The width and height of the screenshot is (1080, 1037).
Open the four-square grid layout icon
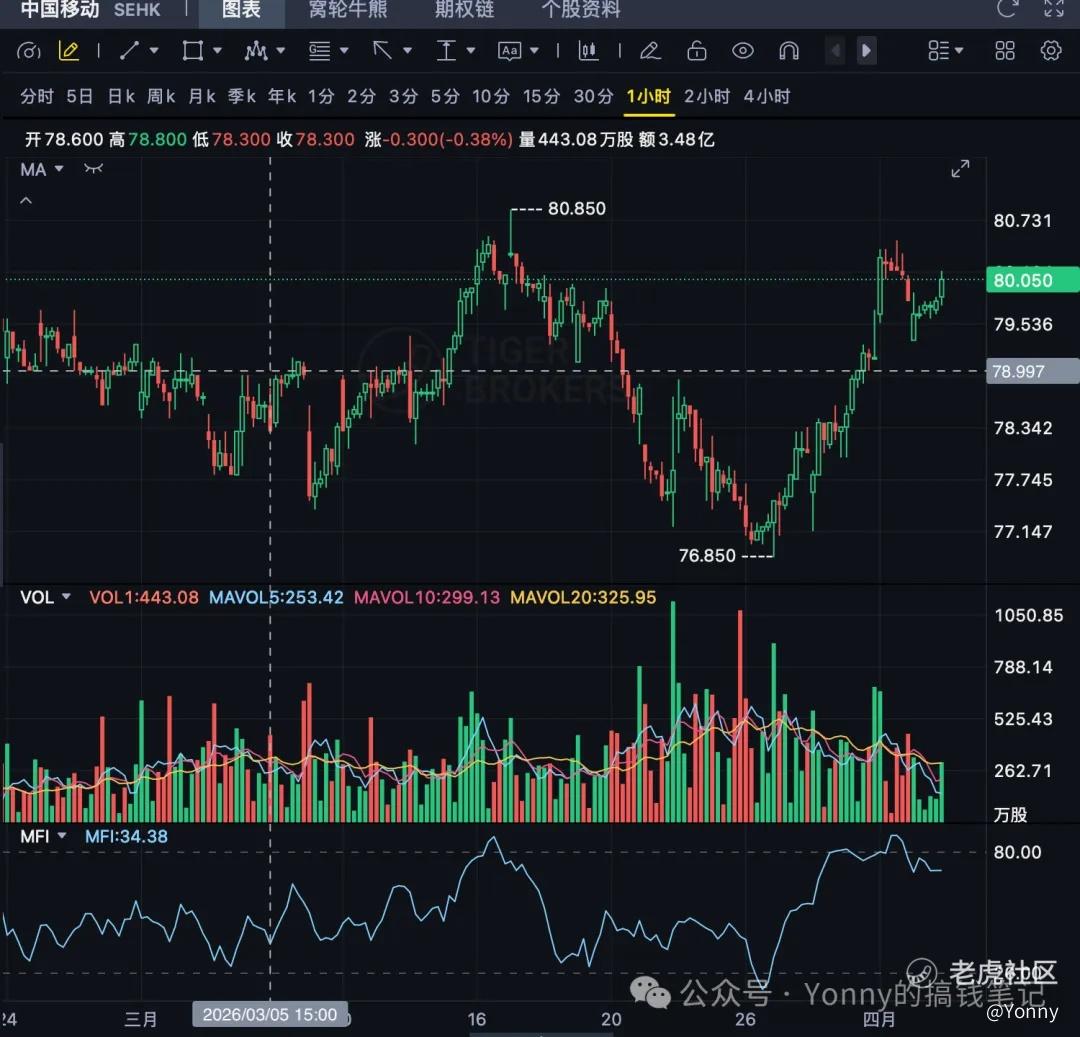point(1005,50)
